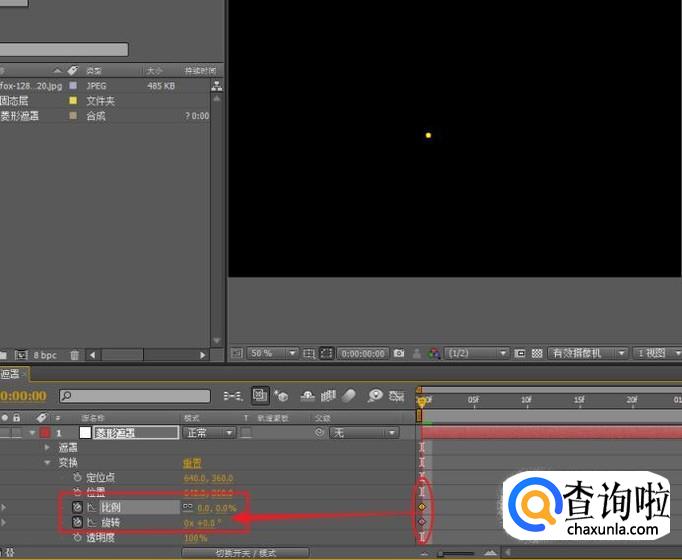The height and width of the screenshot is (560, 682).
Task: Toggle the 旋转 (Rotation) stopwatch
Action: 78,522
